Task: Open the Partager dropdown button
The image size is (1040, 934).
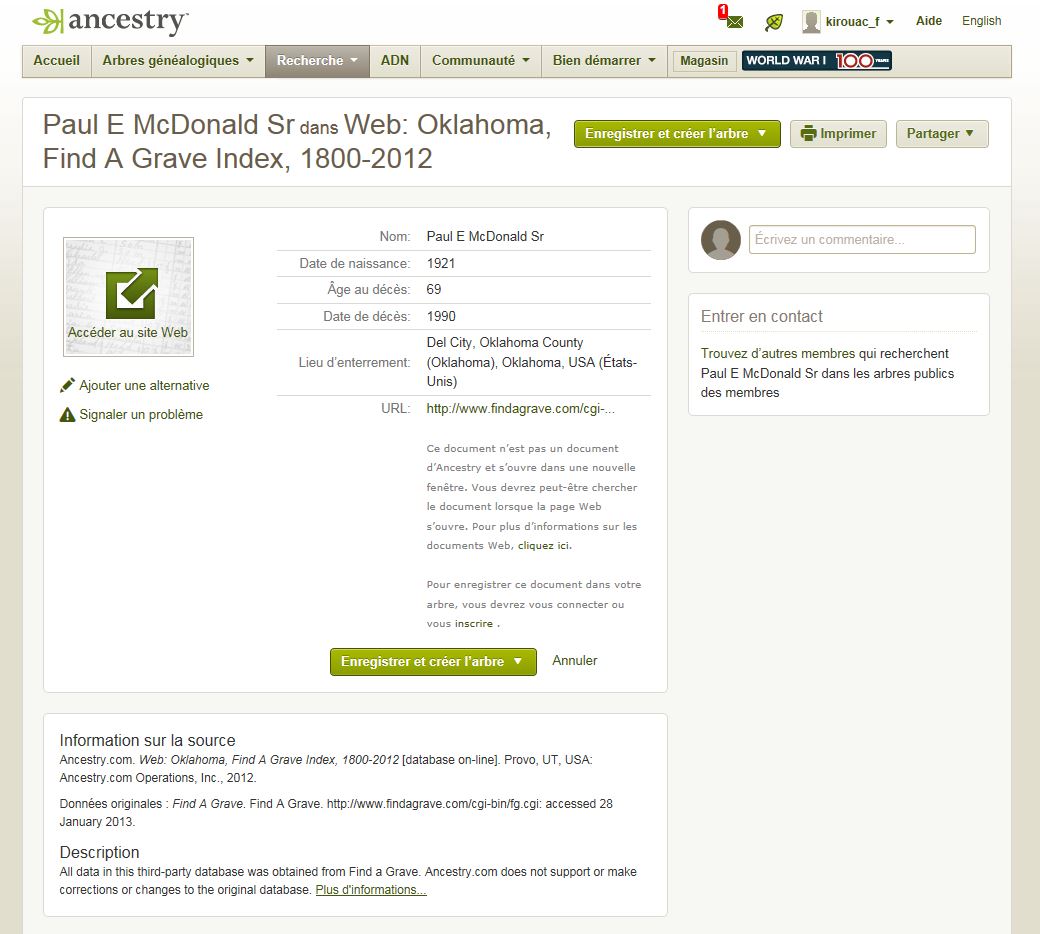Action: tap(942, 133)
